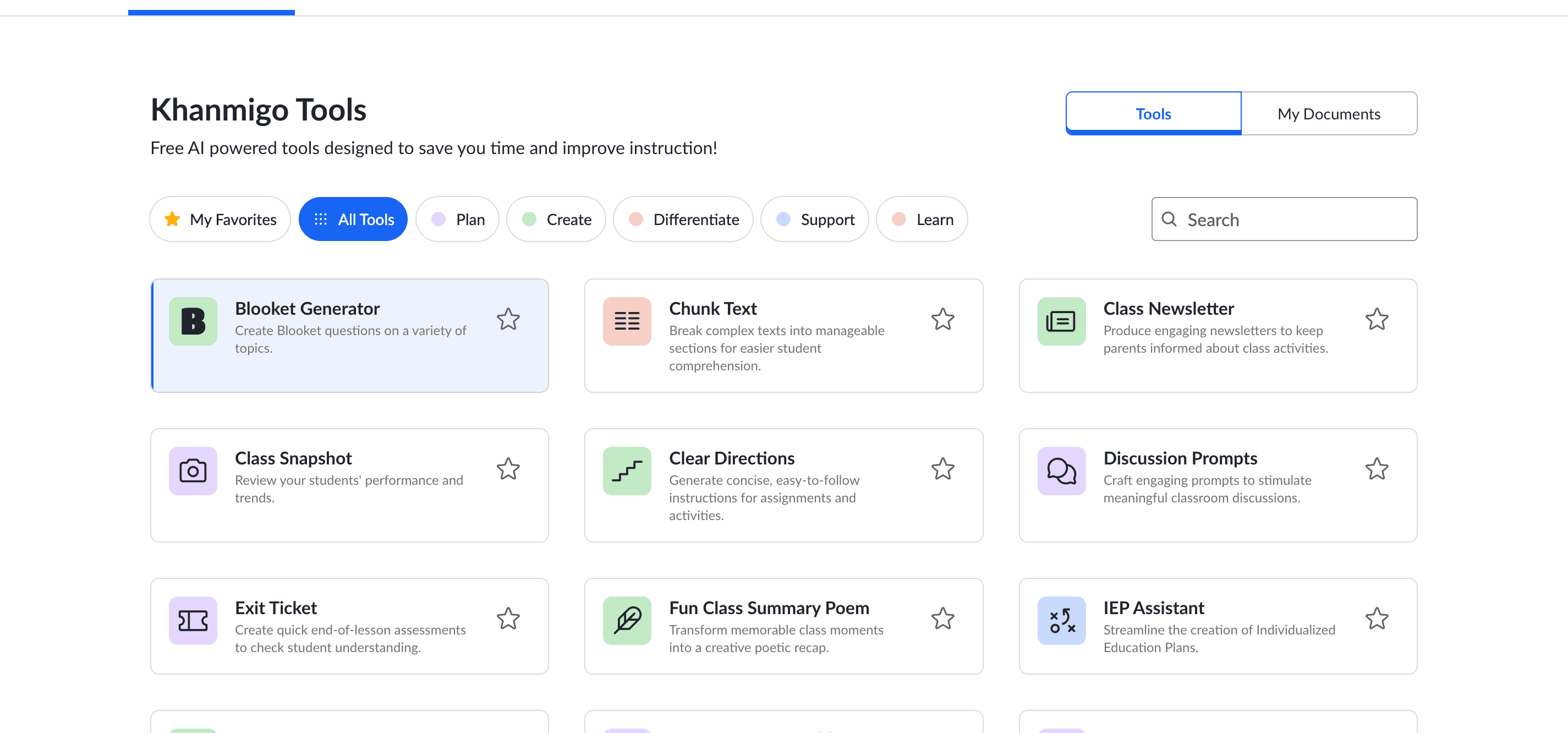Toggle the star on IEP Assistant
The width and height of the screenshot is (1568, 733).
click(x=1376, y=619)
